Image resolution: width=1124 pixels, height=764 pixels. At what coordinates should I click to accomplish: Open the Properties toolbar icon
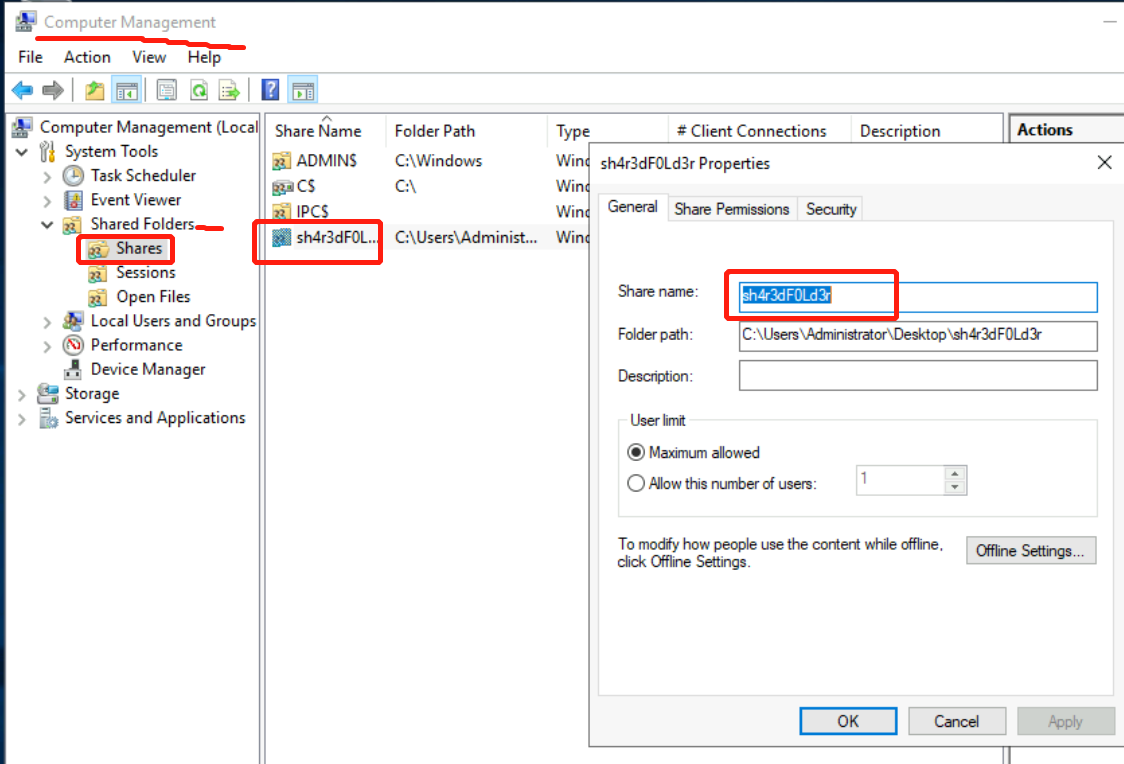(x=167, y=91)
